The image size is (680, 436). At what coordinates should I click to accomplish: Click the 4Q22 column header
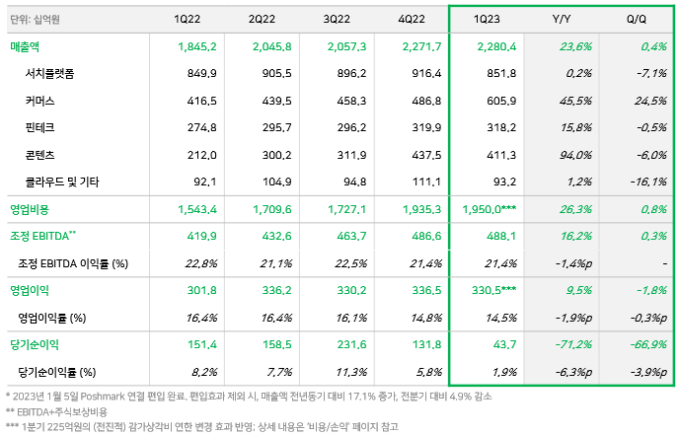(x=410, y=19)
